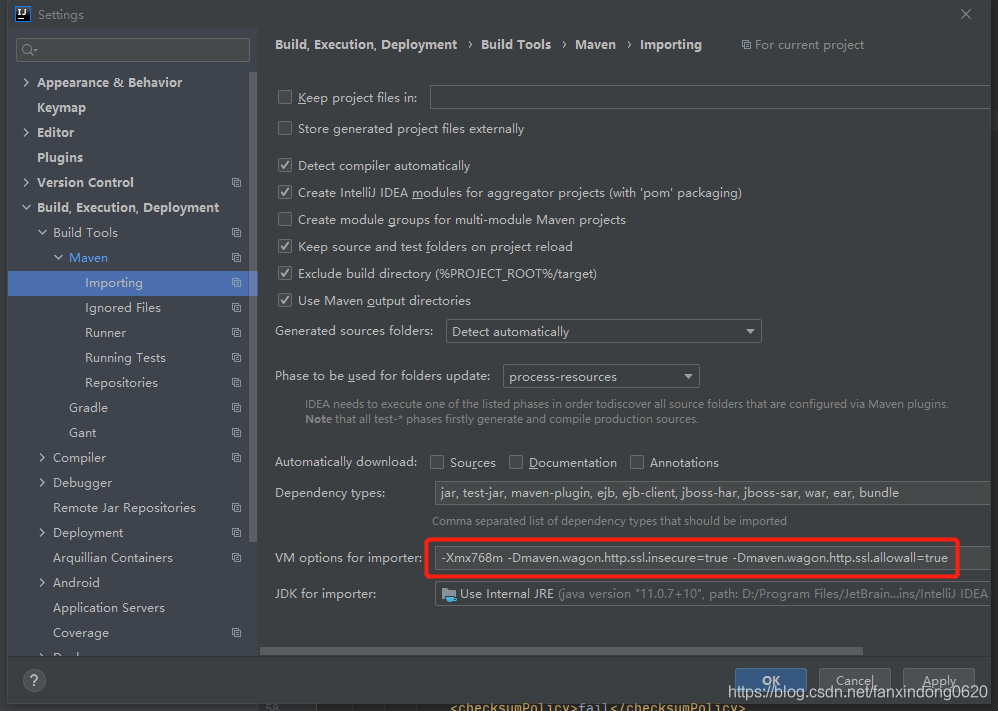Click the project-level icon beside Ignored Files
This screenshot has width=998, height=711.
236,308
